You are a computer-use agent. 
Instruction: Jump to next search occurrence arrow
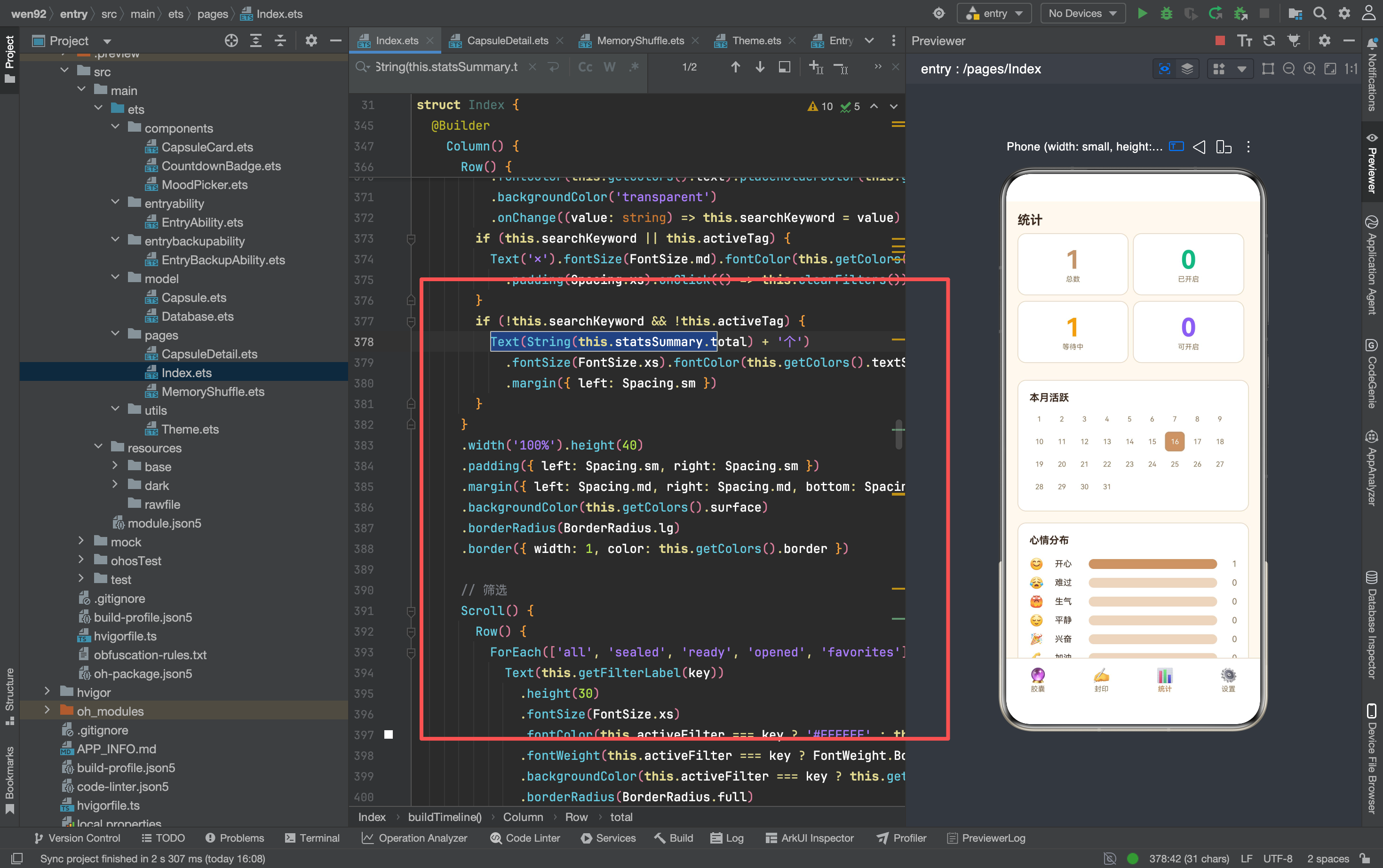pos(760,67)
